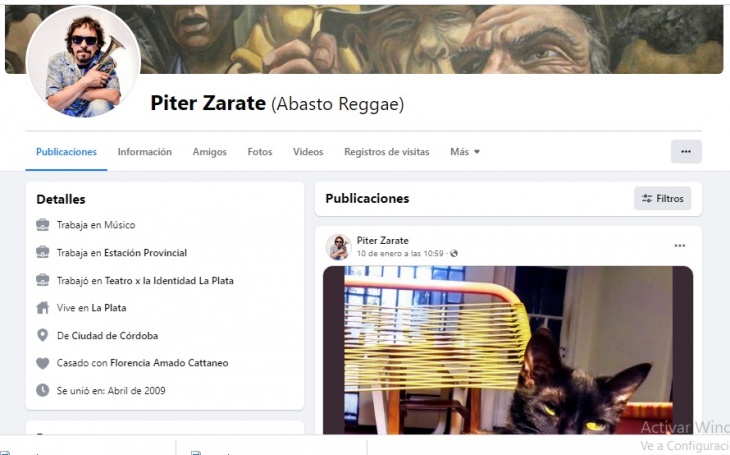Open the post three-dots menu
This screenshot has height=455, width=730.
tap(680, 246)
